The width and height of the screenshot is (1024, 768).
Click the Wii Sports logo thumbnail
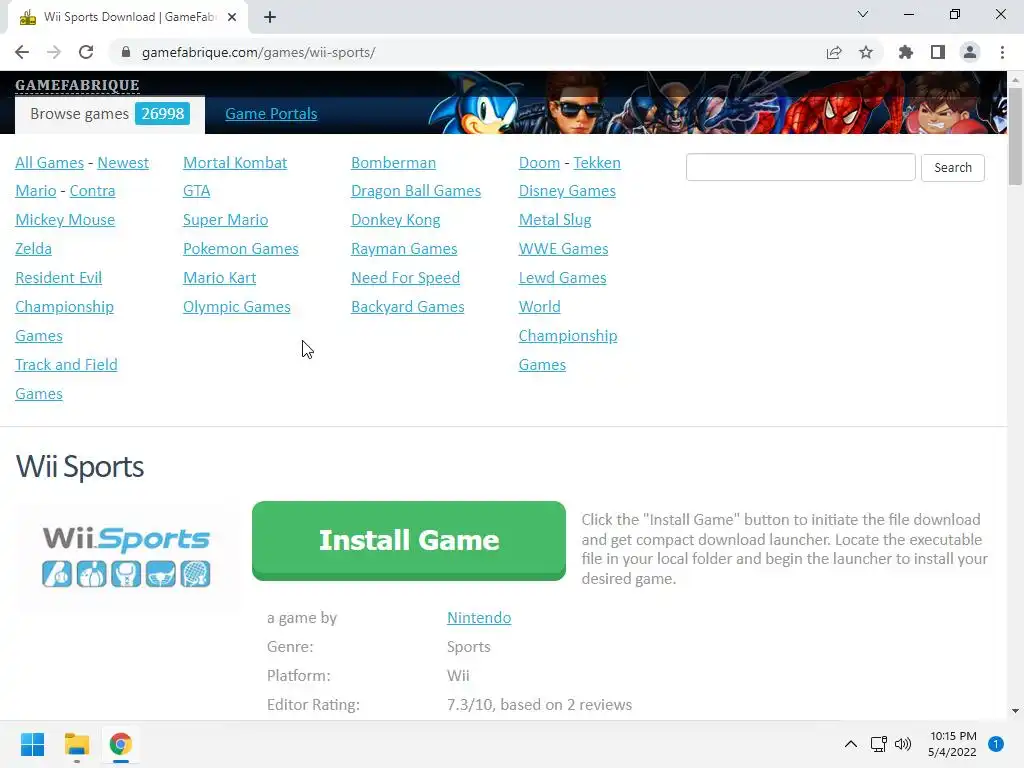[x=126, y=556]
